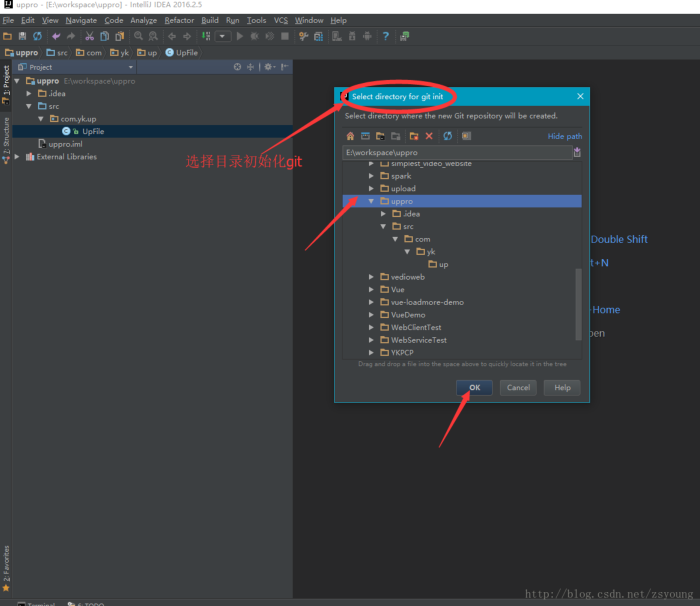Click the path history icon beside path field
The image size is (700, 606).
577,153
